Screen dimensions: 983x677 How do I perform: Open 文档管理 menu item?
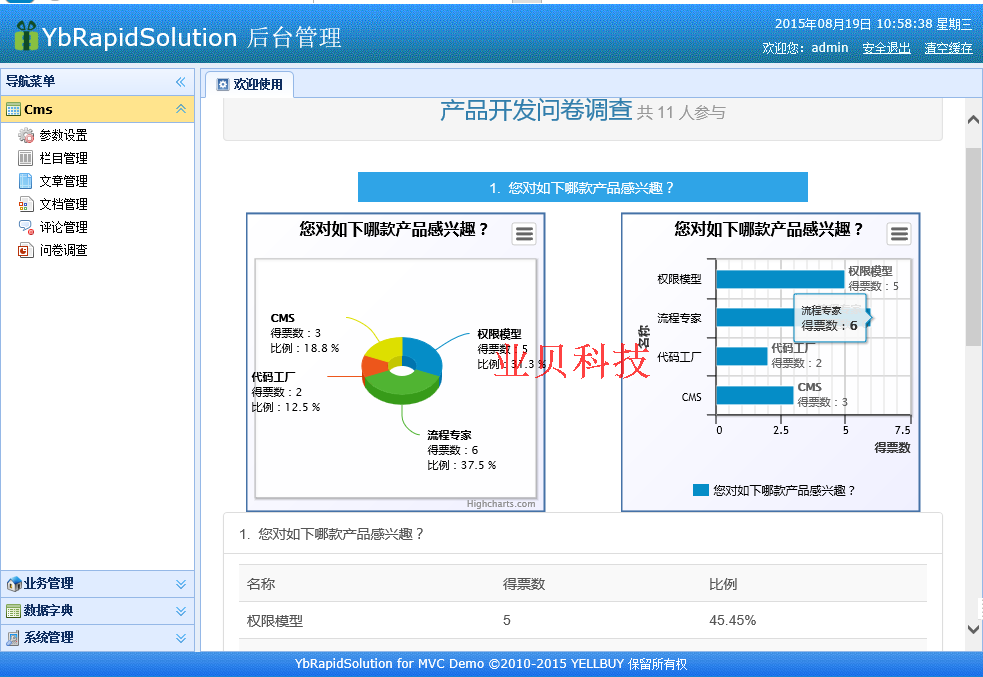tap(63, 204)
